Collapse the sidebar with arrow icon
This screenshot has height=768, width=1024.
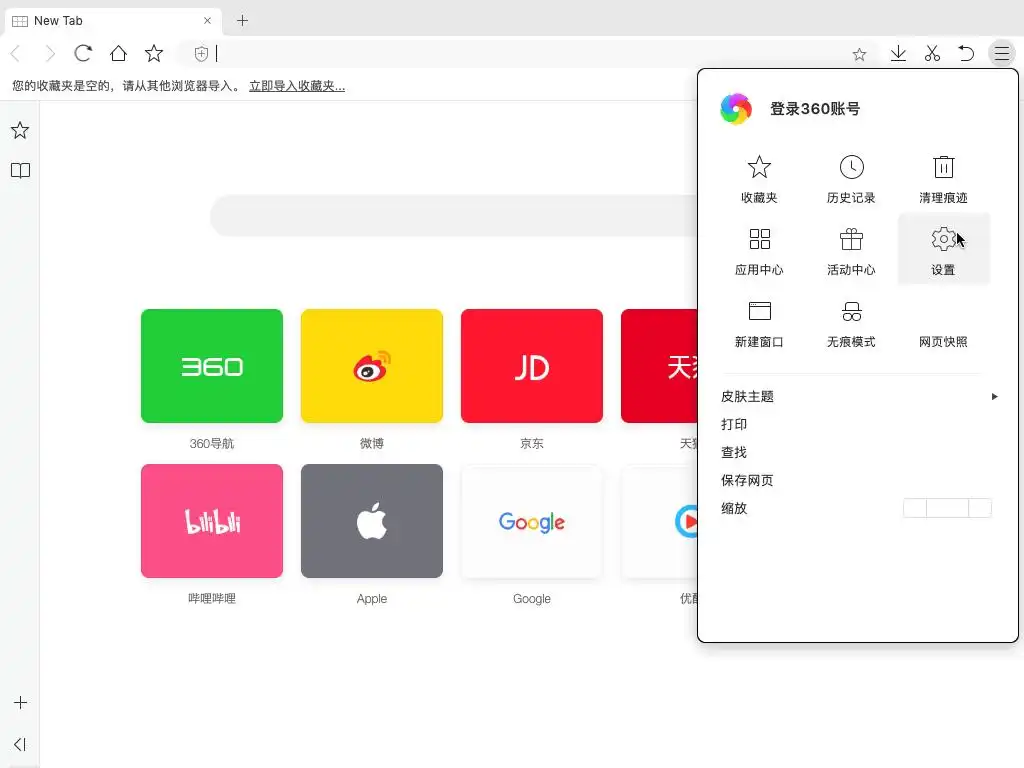(20, 744)
